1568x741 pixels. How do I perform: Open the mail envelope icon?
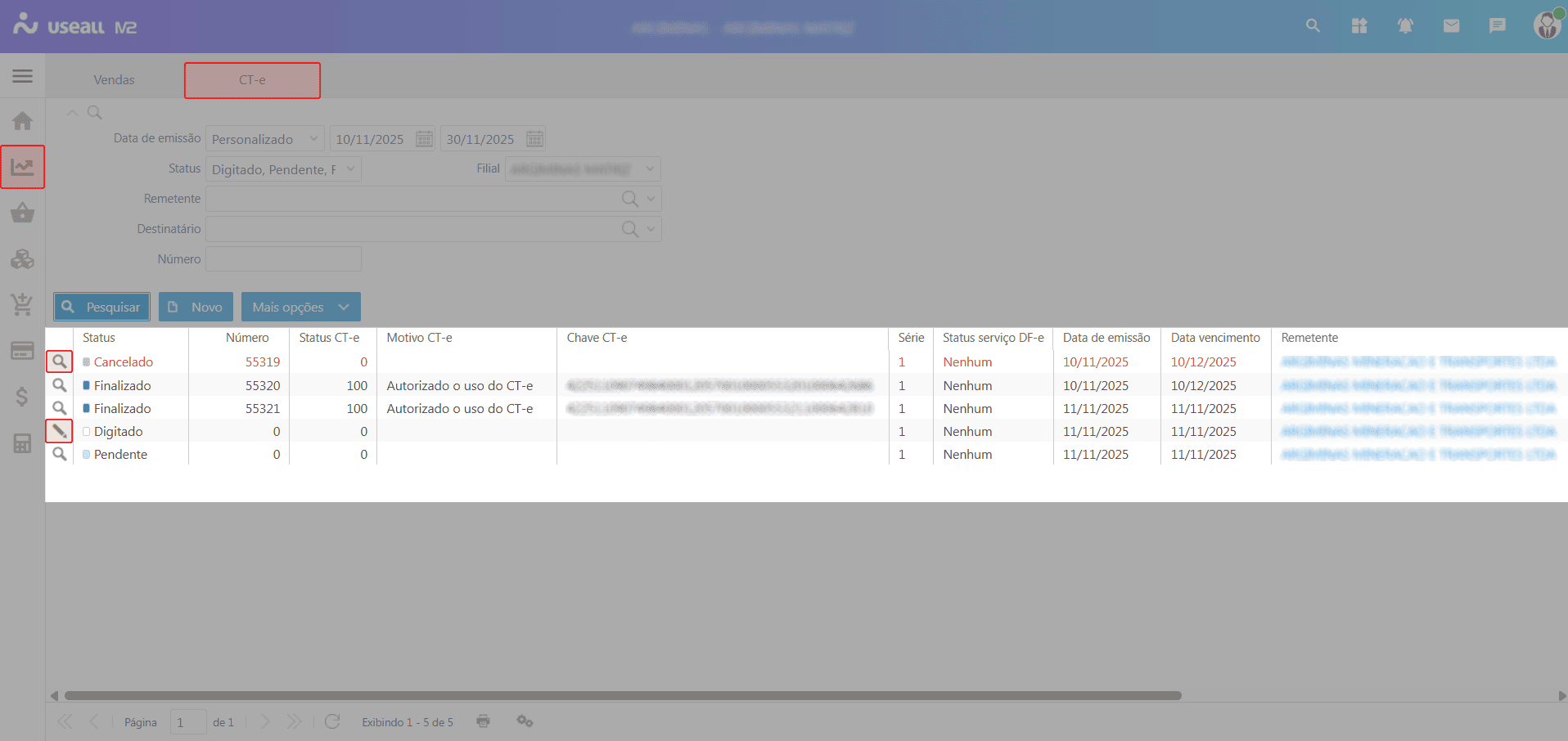pos(1451,26)
